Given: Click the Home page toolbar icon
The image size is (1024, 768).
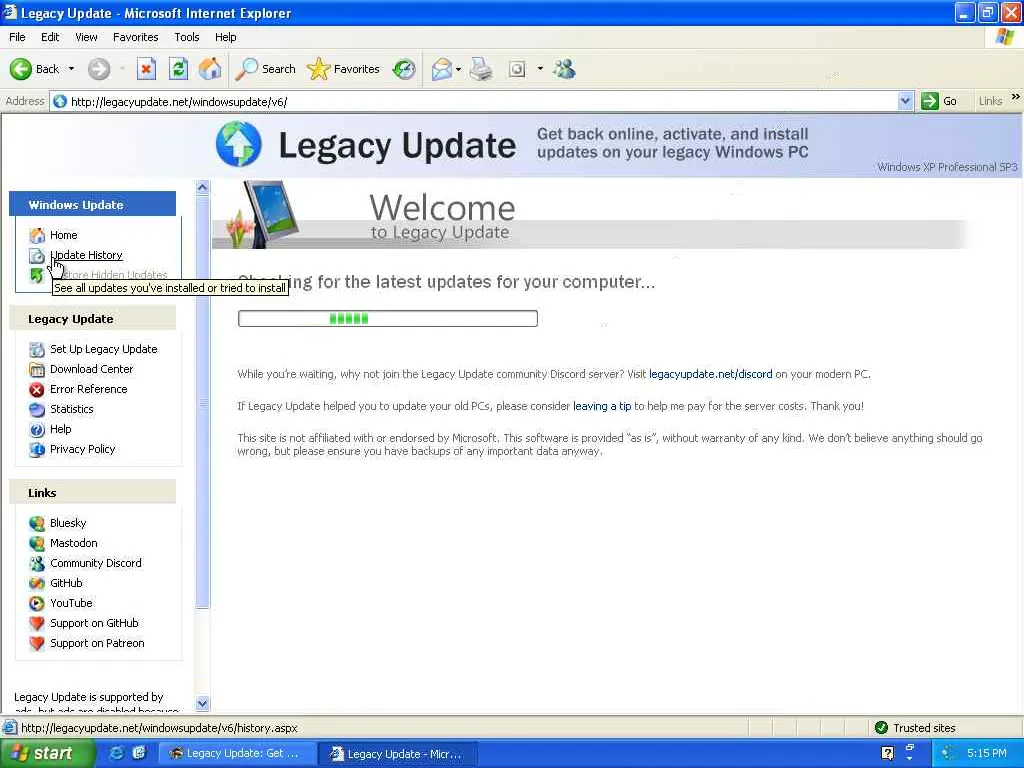Looking at the screenshot, I should (210, 69).
